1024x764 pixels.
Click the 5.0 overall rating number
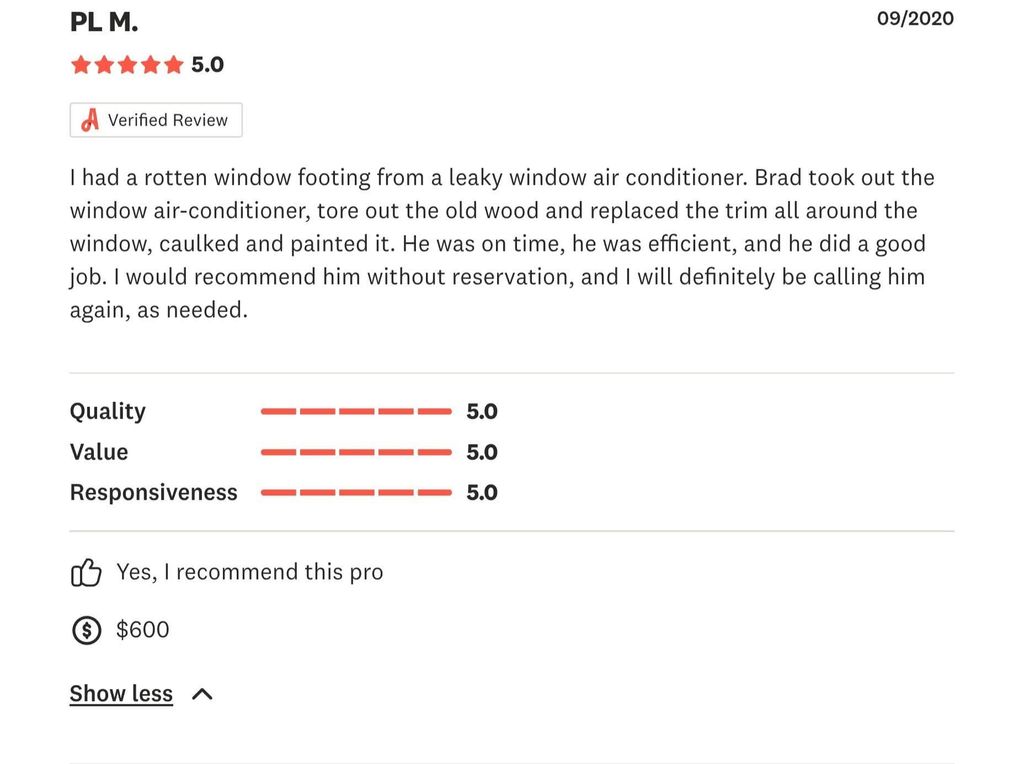click(x=208, y=65)
